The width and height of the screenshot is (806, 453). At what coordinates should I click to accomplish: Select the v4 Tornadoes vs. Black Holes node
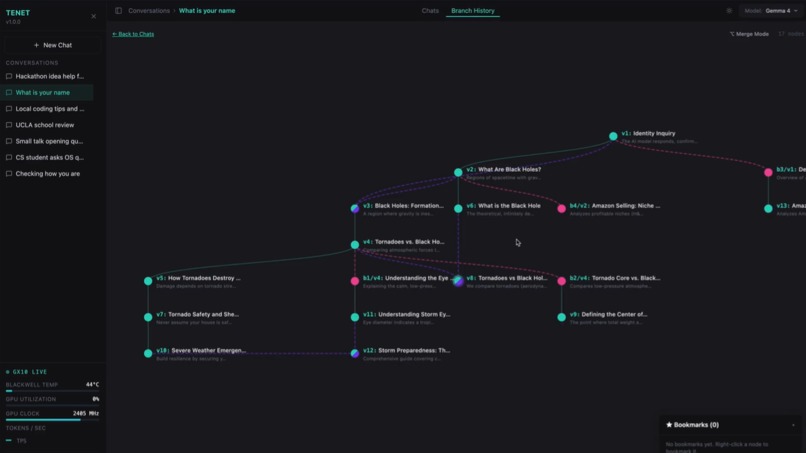click(x=355, y=245)
